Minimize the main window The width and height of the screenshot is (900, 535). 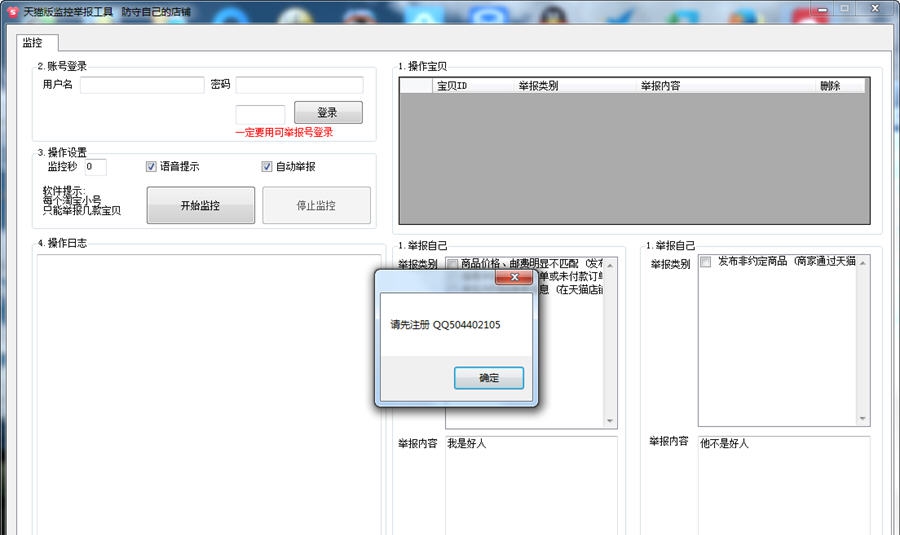pyautogui.click(x=823, y=10)
